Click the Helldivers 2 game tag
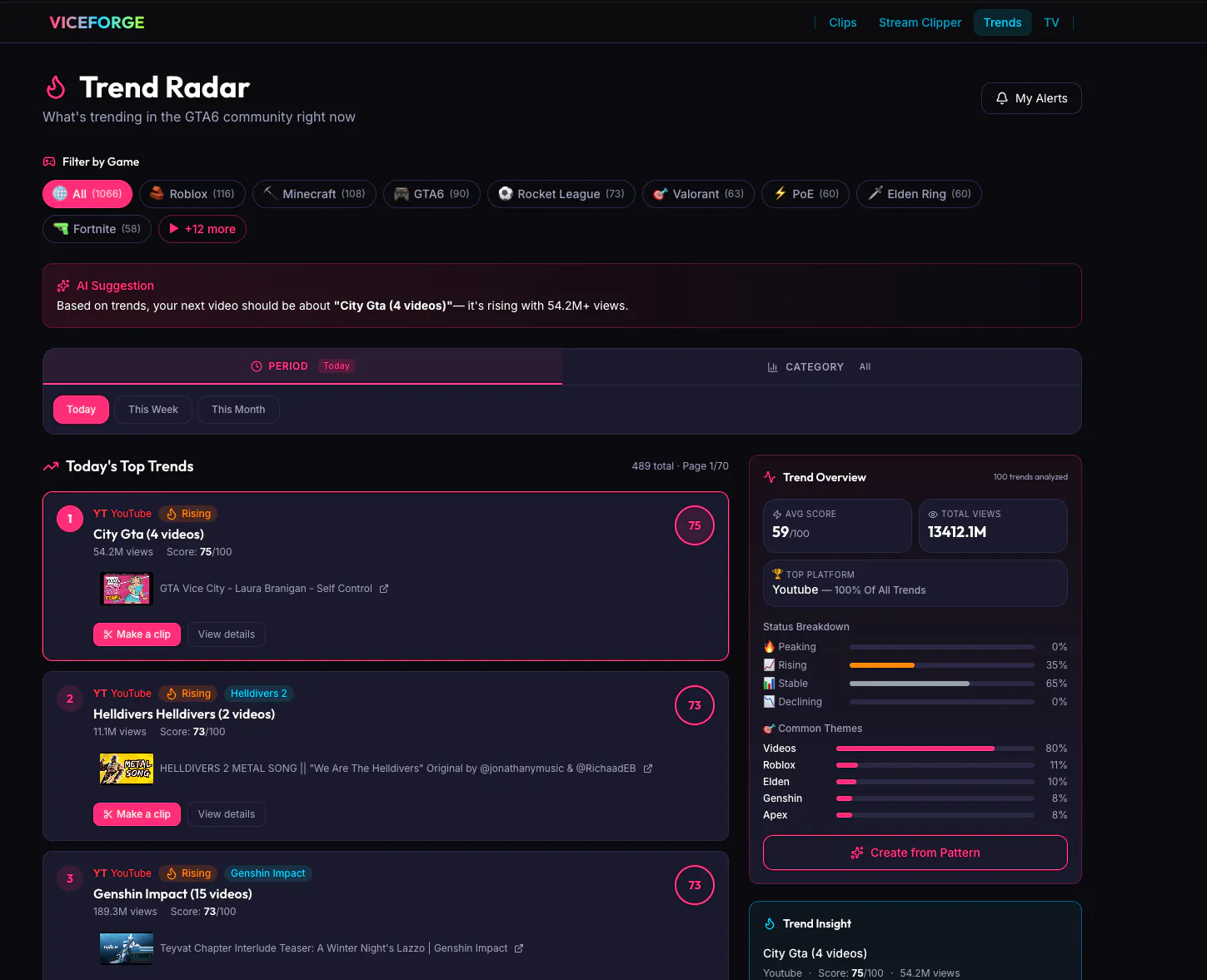The image size is (1207, 980). coord(259,694)
